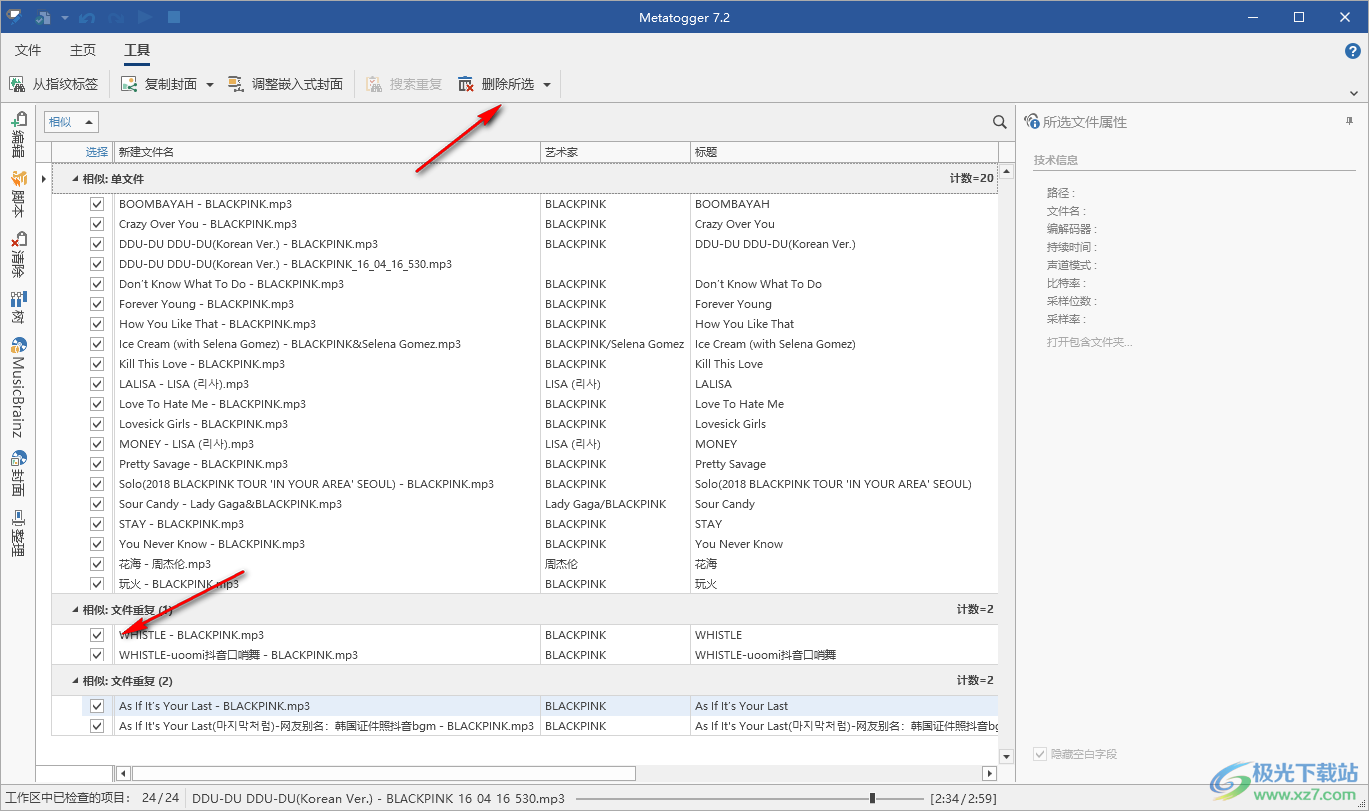Click the 艺术家 column header
This screenshot has height=811, width=1369.
pyautogui.click(x=614, y=152)
